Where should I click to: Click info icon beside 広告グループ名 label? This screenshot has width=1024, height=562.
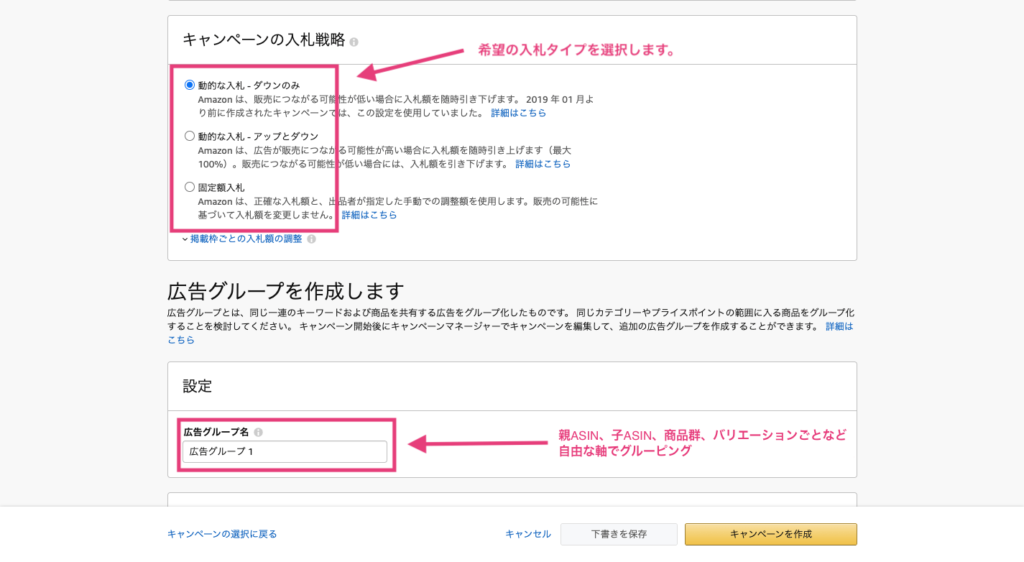[x=258, y=432]
